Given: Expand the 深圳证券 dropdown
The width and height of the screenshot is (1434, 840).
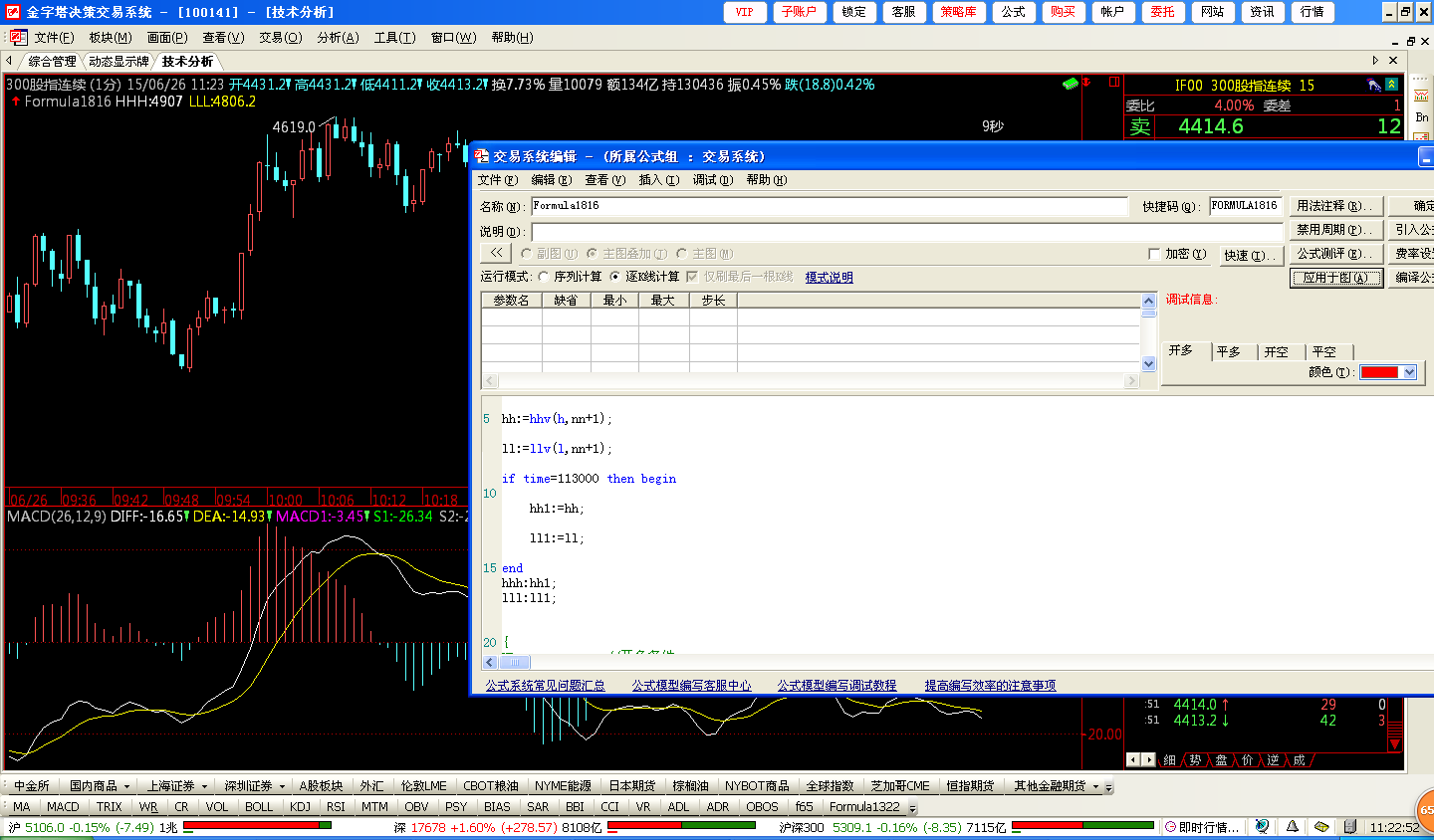Looking at the screenshot, I should (x=282, y=786).
